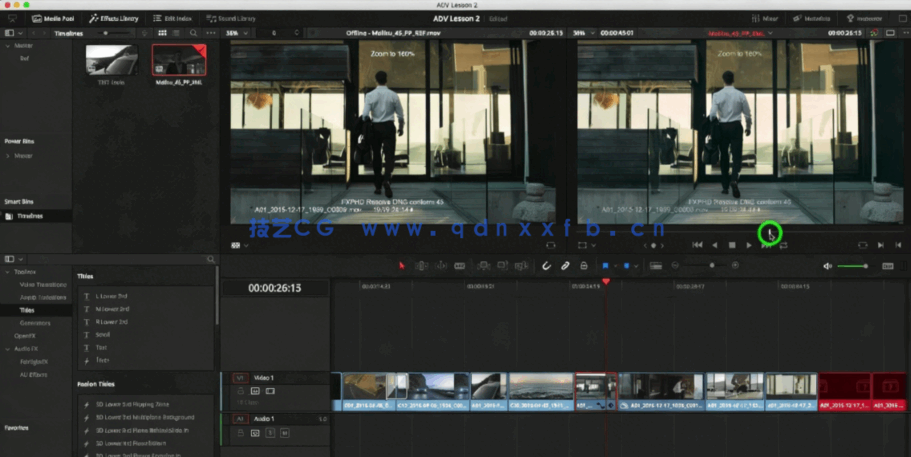Play the timeline viewer in reverse

pyautogui.click(x=715, y=245)
